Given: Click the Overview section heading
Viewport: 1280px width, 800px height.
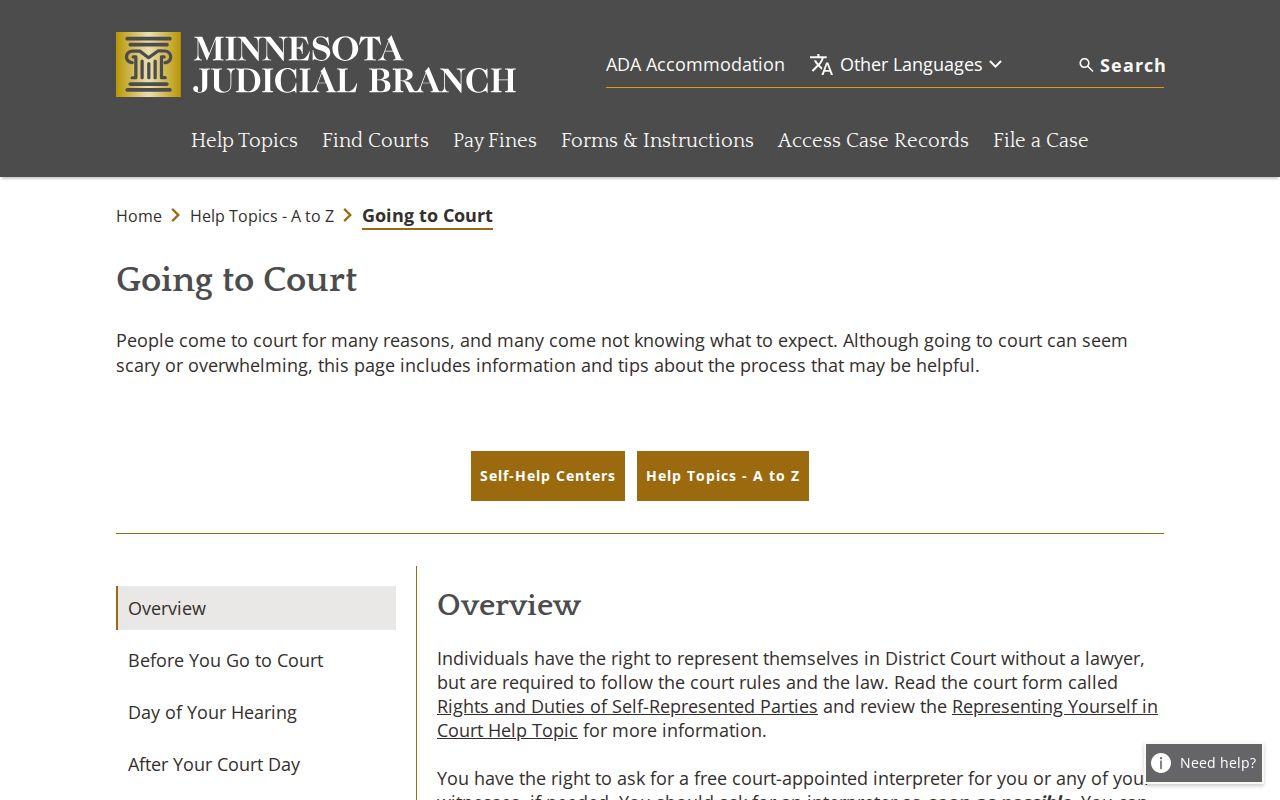Looking at the screenshot, I should coord(509,605).
